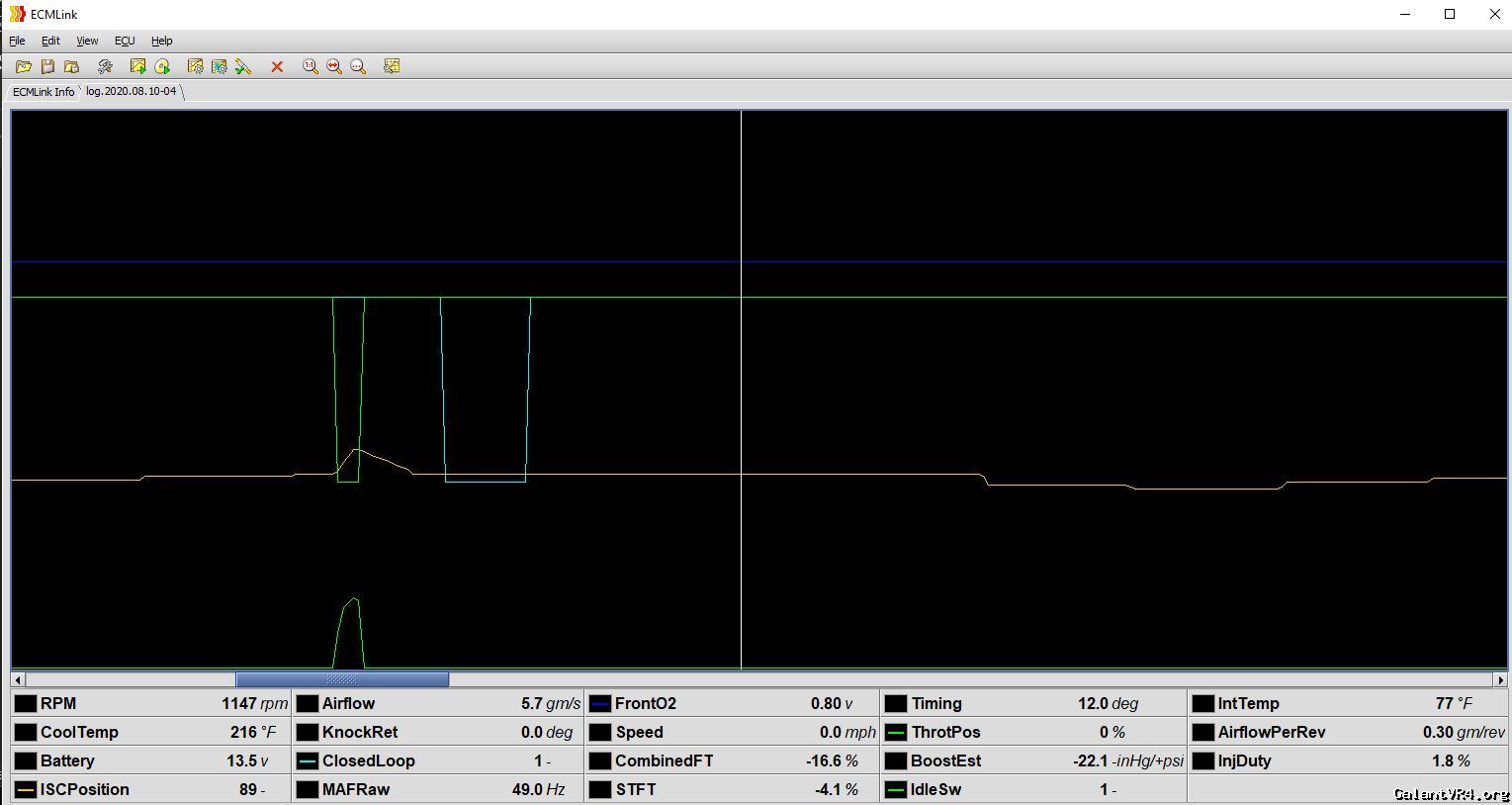The image size is (1512, 805).
Task: Click the red X delete icon
Action: click(x=277, y=66)
